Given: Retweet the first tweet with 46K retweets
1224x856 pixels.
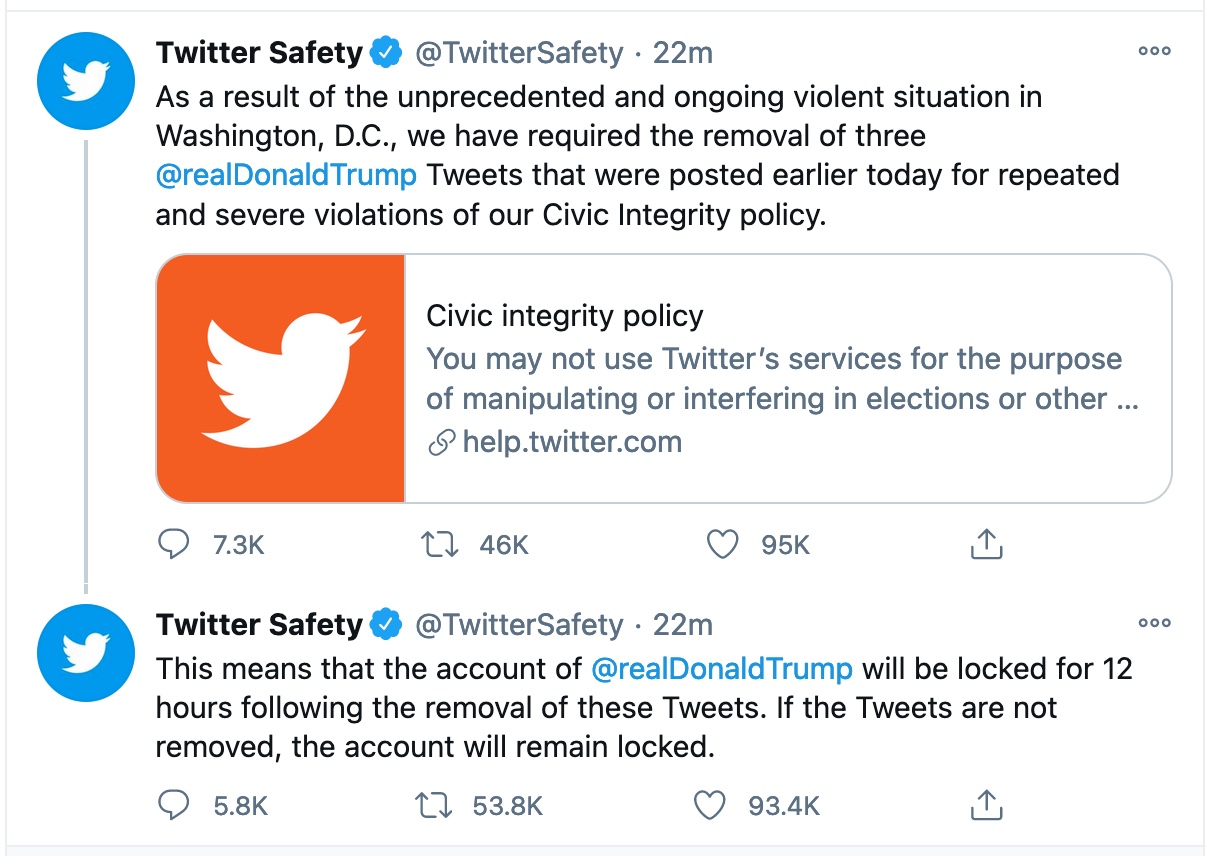Looking at the screenshot, I should [438, 545].
